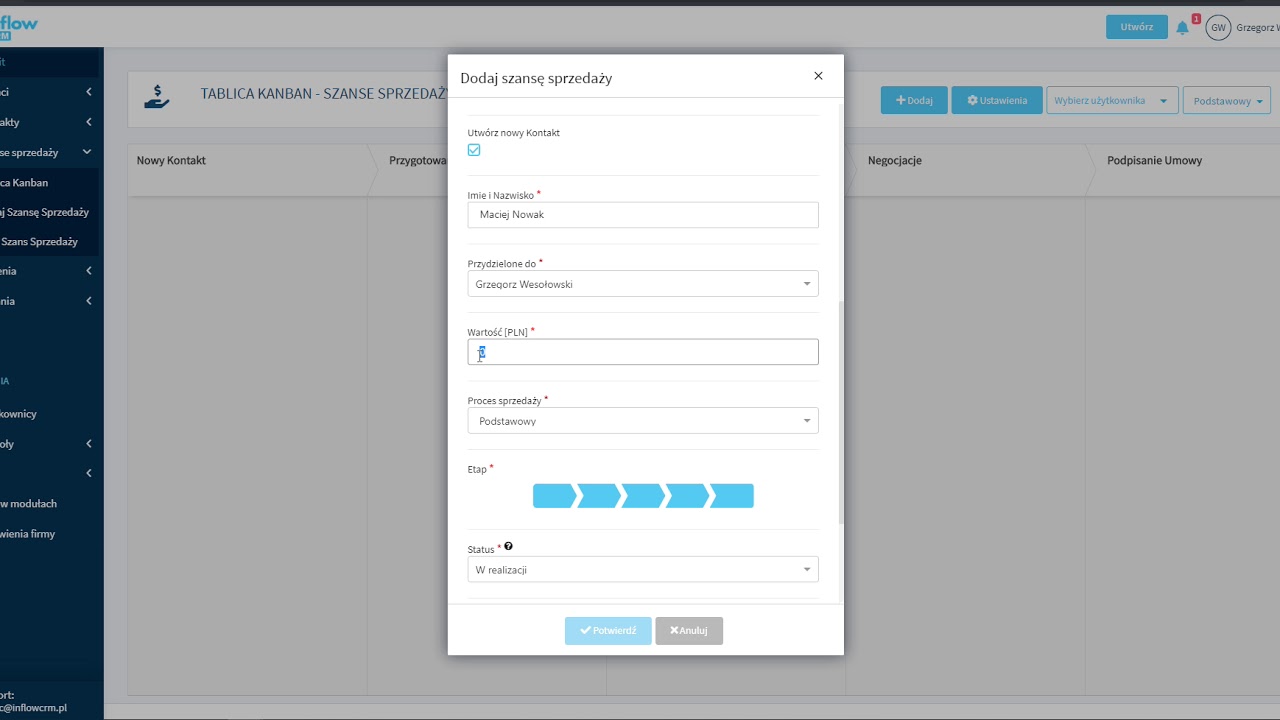Open Ustawienia settings button

click(997, 100)
